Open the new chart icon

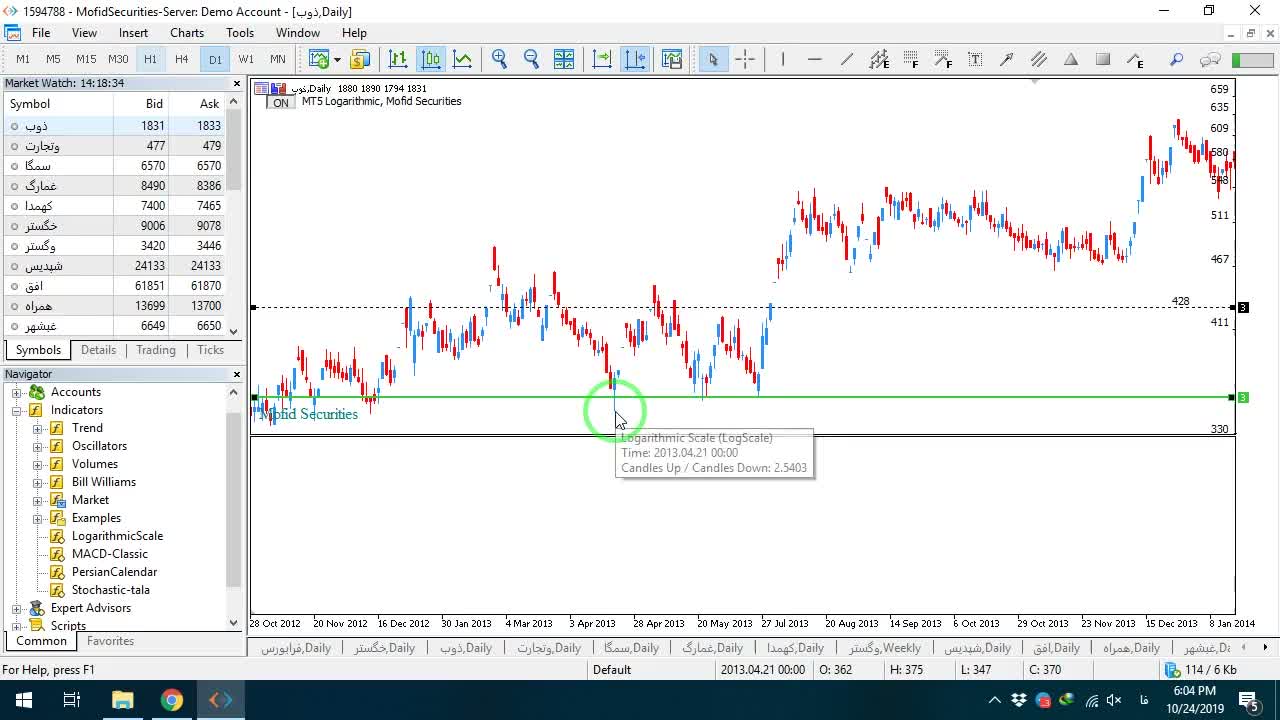pos(319,59)
